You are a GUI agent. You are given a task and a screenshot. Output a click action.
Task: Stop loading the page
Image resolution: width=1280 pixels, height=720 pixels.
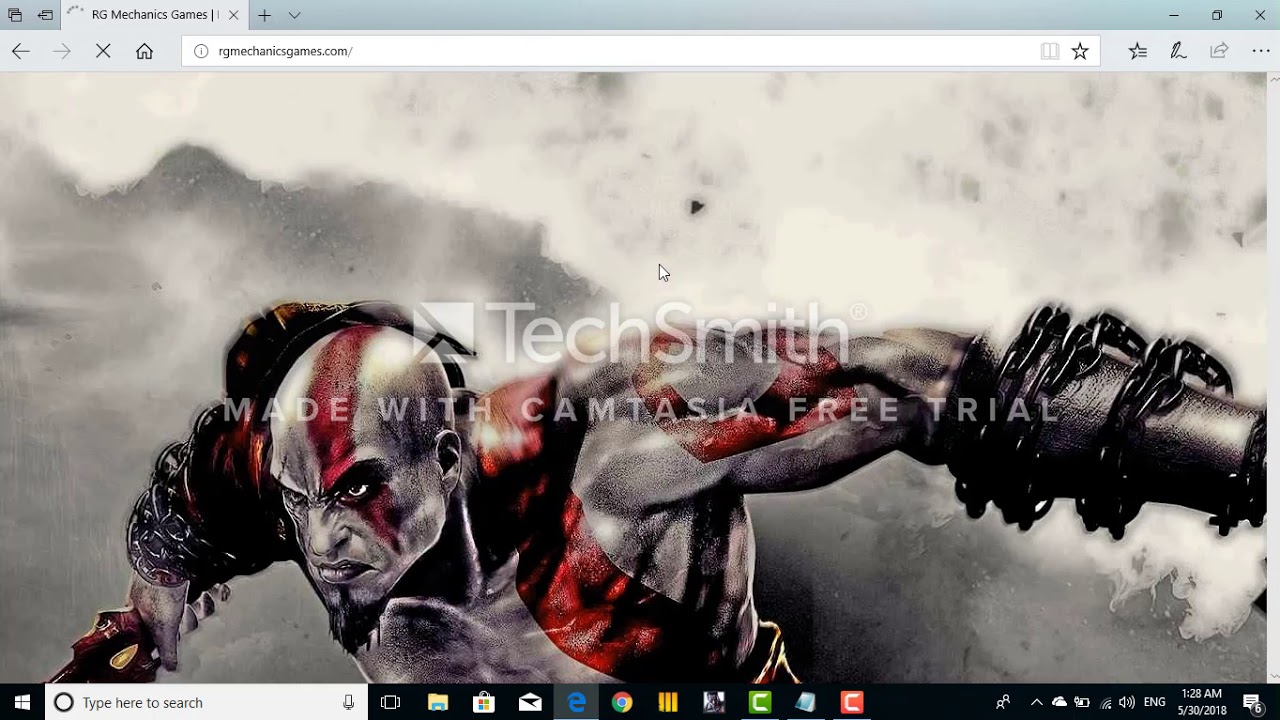[x=103, y=51]
